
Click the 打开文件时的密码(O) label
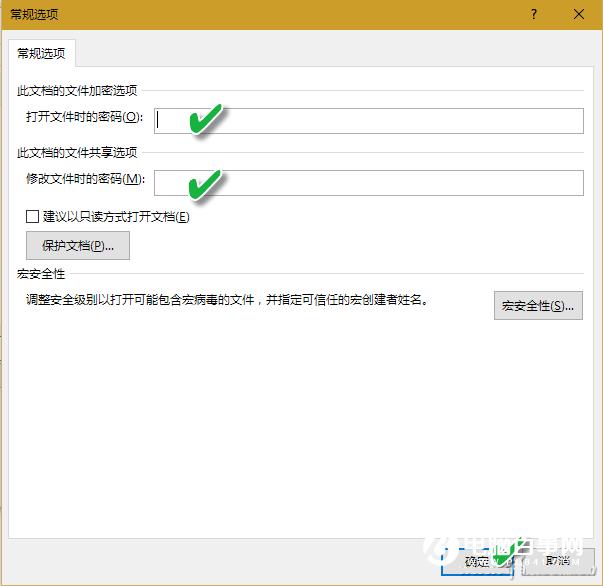point(84,117)
